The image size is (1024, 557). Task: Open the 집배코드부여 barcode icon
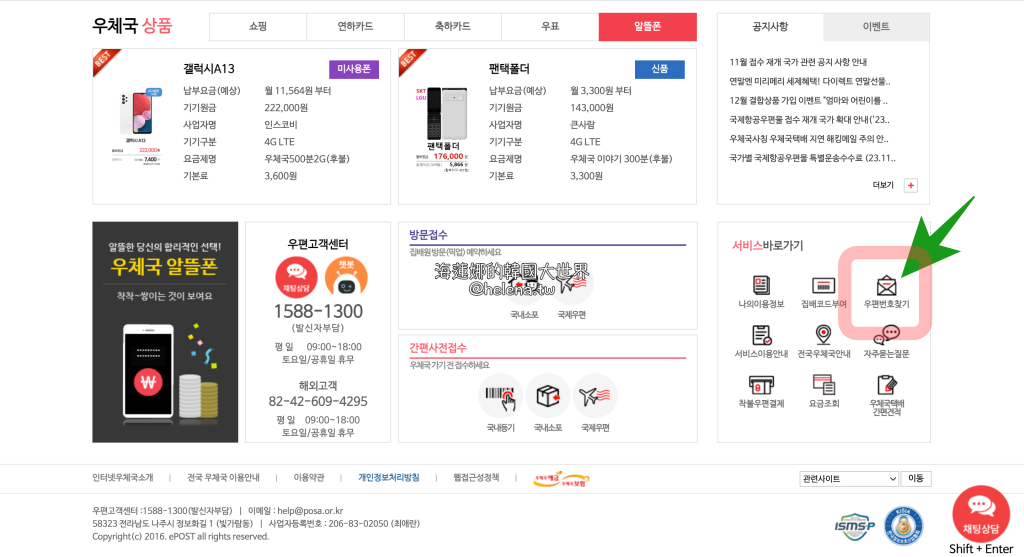[x=823, y=287]
